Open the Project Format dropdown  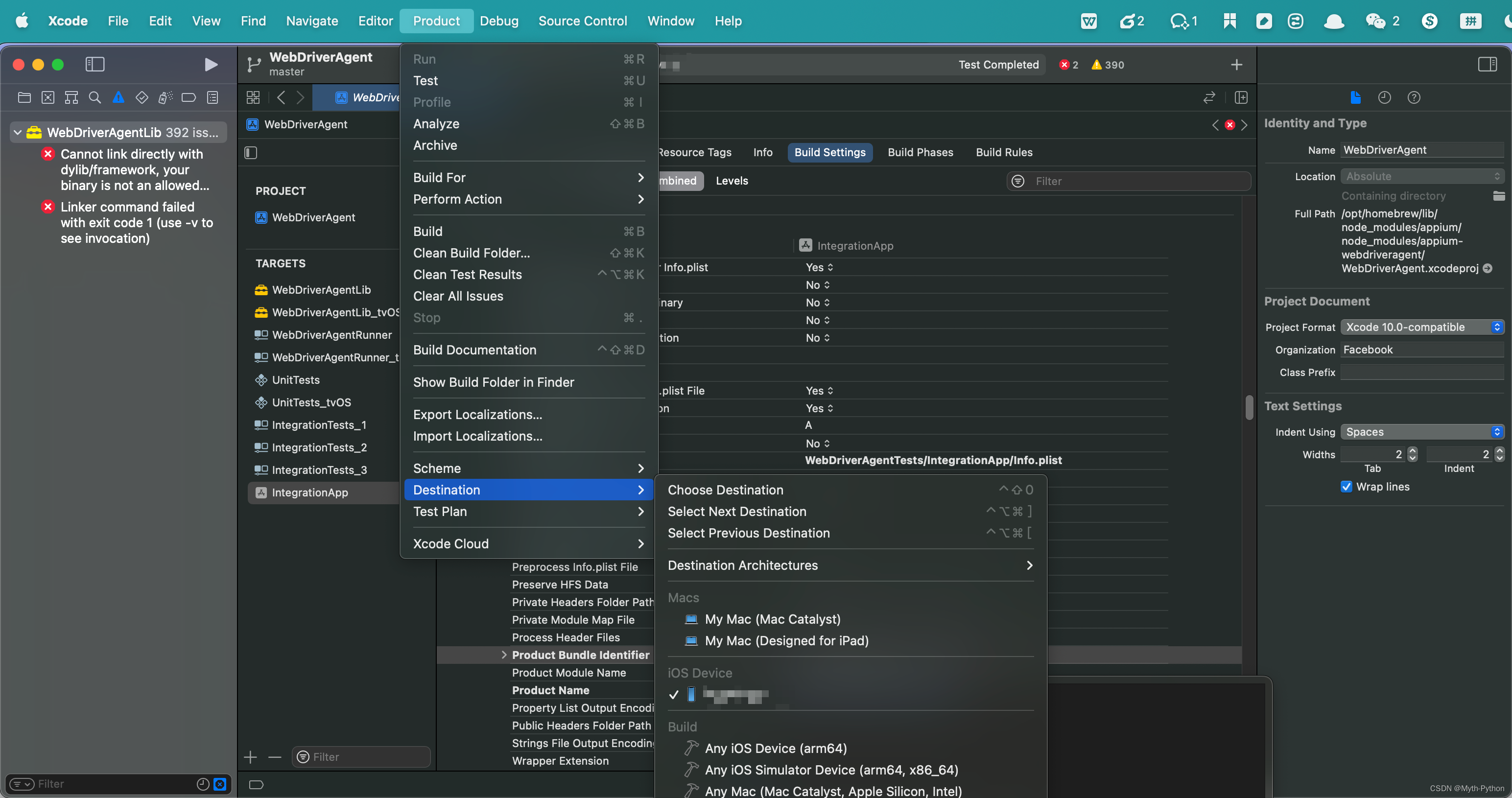(1421, 327)
